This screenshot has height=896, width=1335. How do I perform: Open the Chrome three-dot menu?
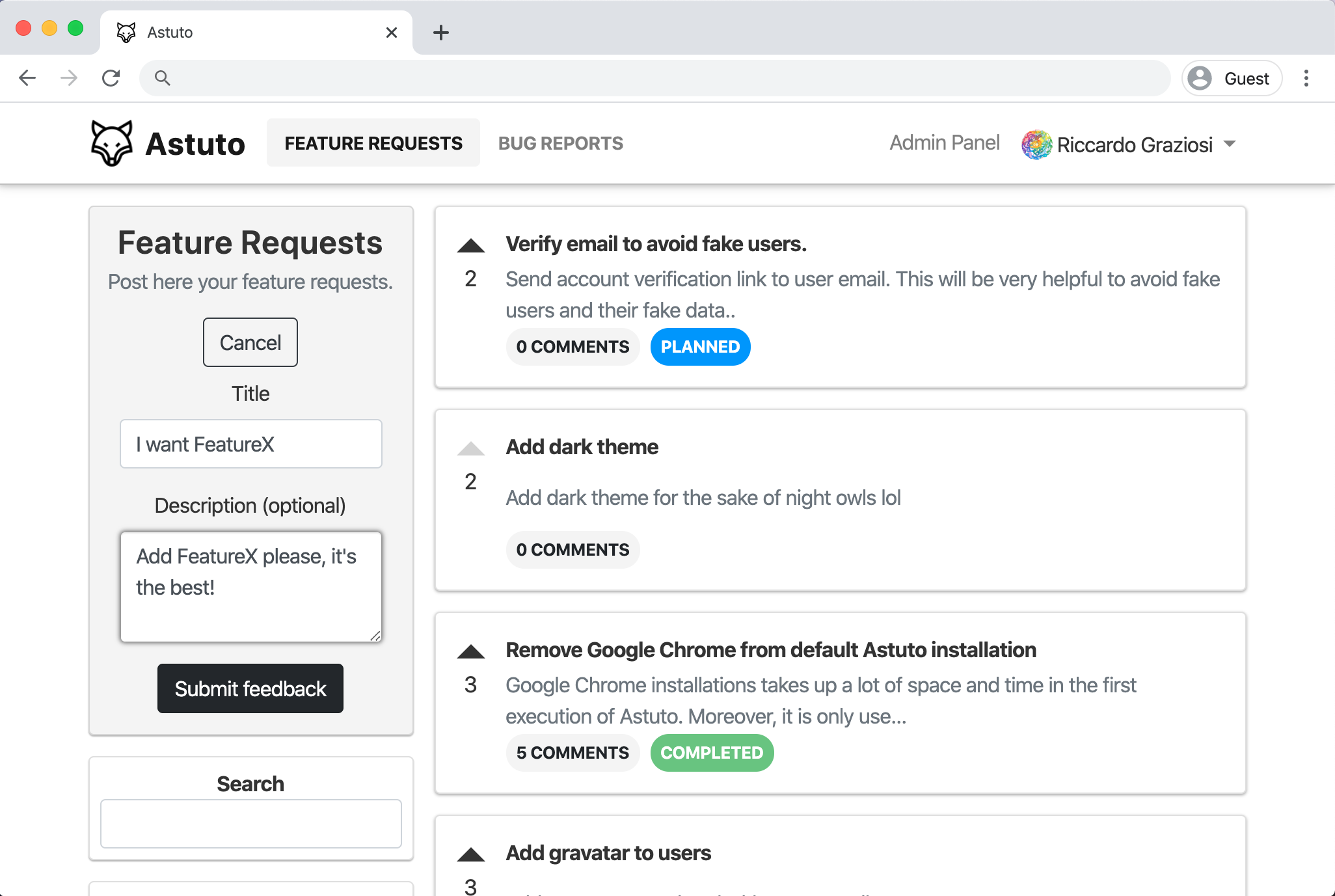pyautogui.click(x=1306, y=78)
